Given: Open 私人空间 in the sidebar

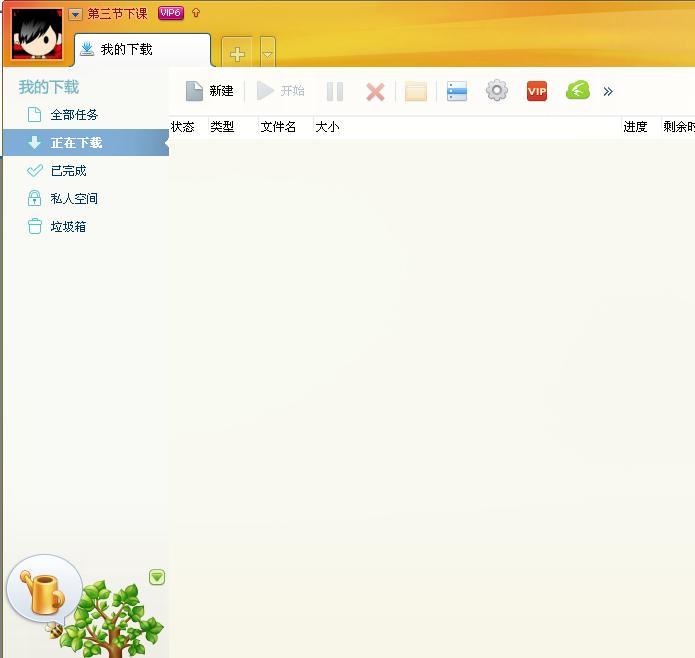Looking at the screenshot, I should (x=86, y=199).
